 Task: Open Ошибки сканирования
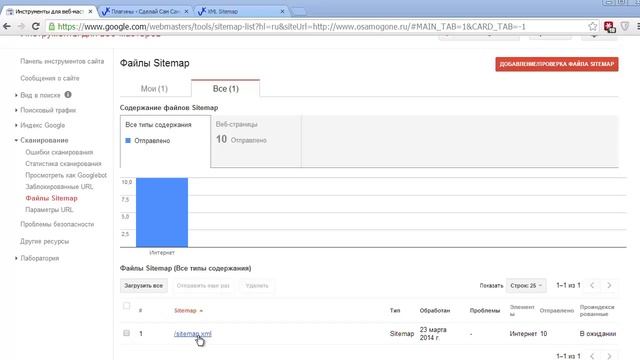pyautogui.click(x=59, y=152)
